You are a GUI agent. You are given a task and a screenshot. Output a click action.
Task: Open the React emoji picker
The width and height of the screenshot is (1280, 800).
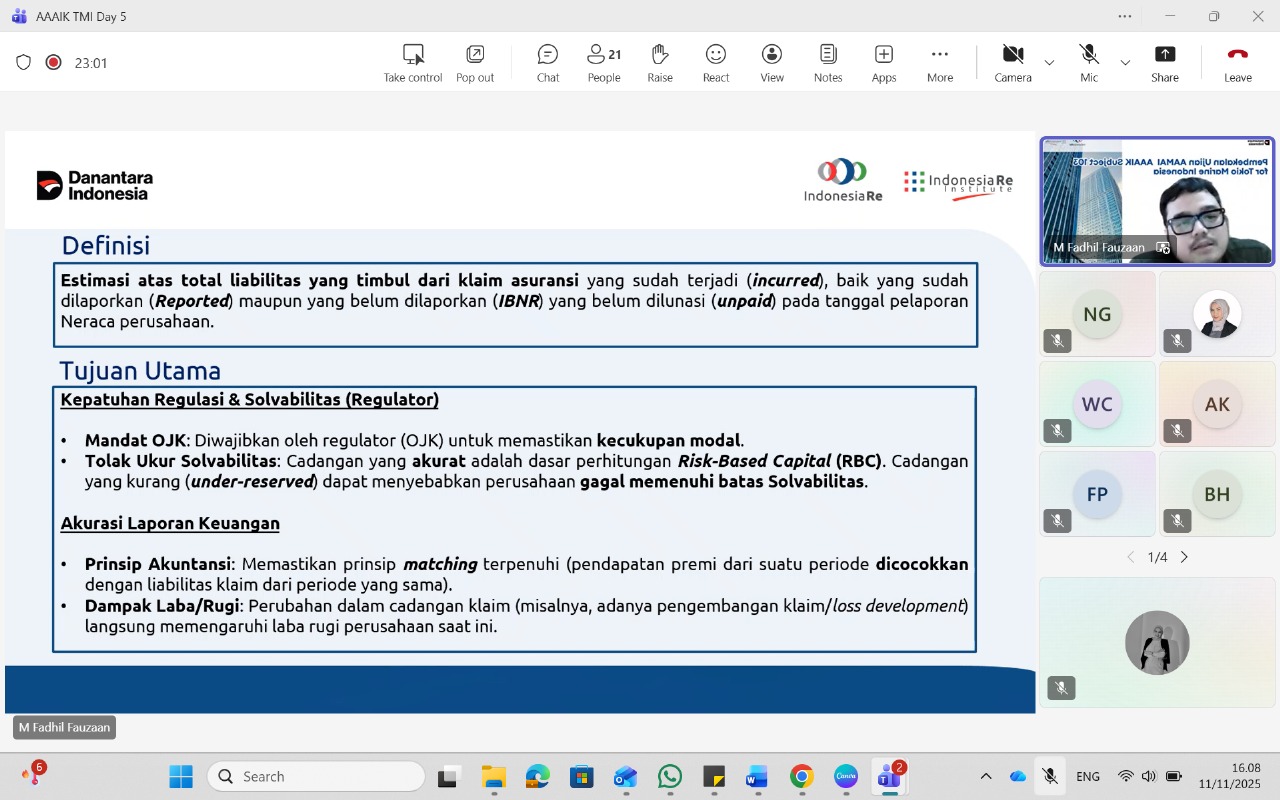coord(715,63)
